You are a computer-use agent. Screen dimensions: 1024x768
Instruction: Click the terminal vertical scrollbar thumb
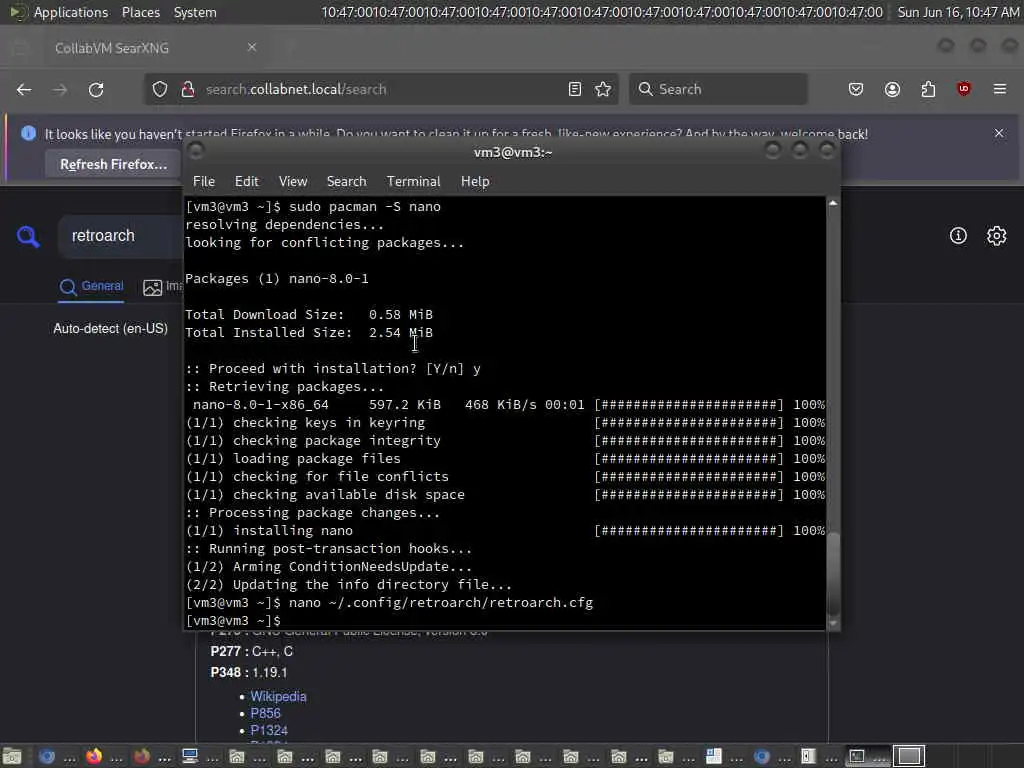point(833,573)
